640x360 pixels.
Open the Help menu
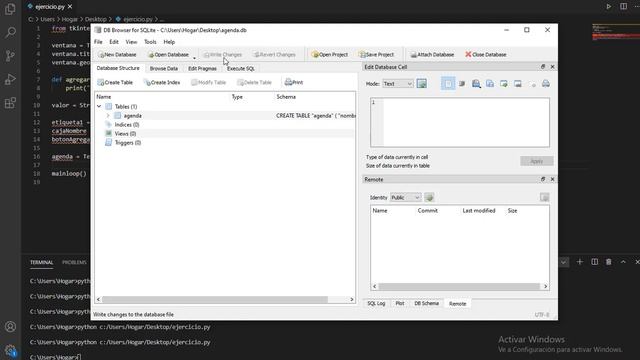[x=169, y=42]
